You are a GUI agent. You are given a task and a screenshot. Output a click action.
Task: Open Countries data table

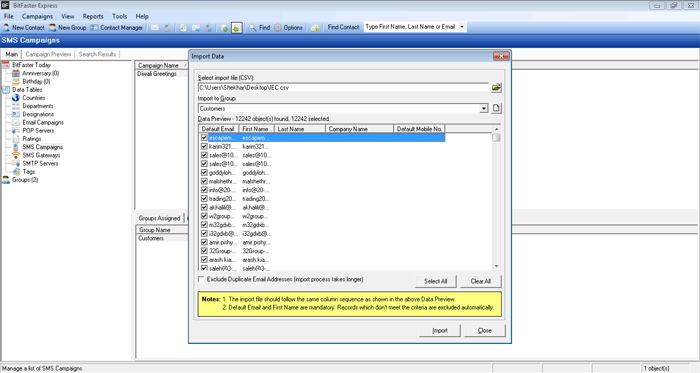click(x=29, y=98)
